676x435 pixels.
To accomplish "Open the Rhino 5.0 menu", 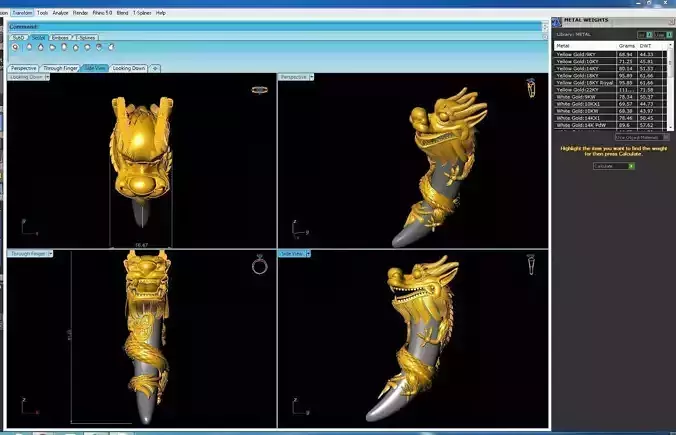I will (x=102, y=13).
